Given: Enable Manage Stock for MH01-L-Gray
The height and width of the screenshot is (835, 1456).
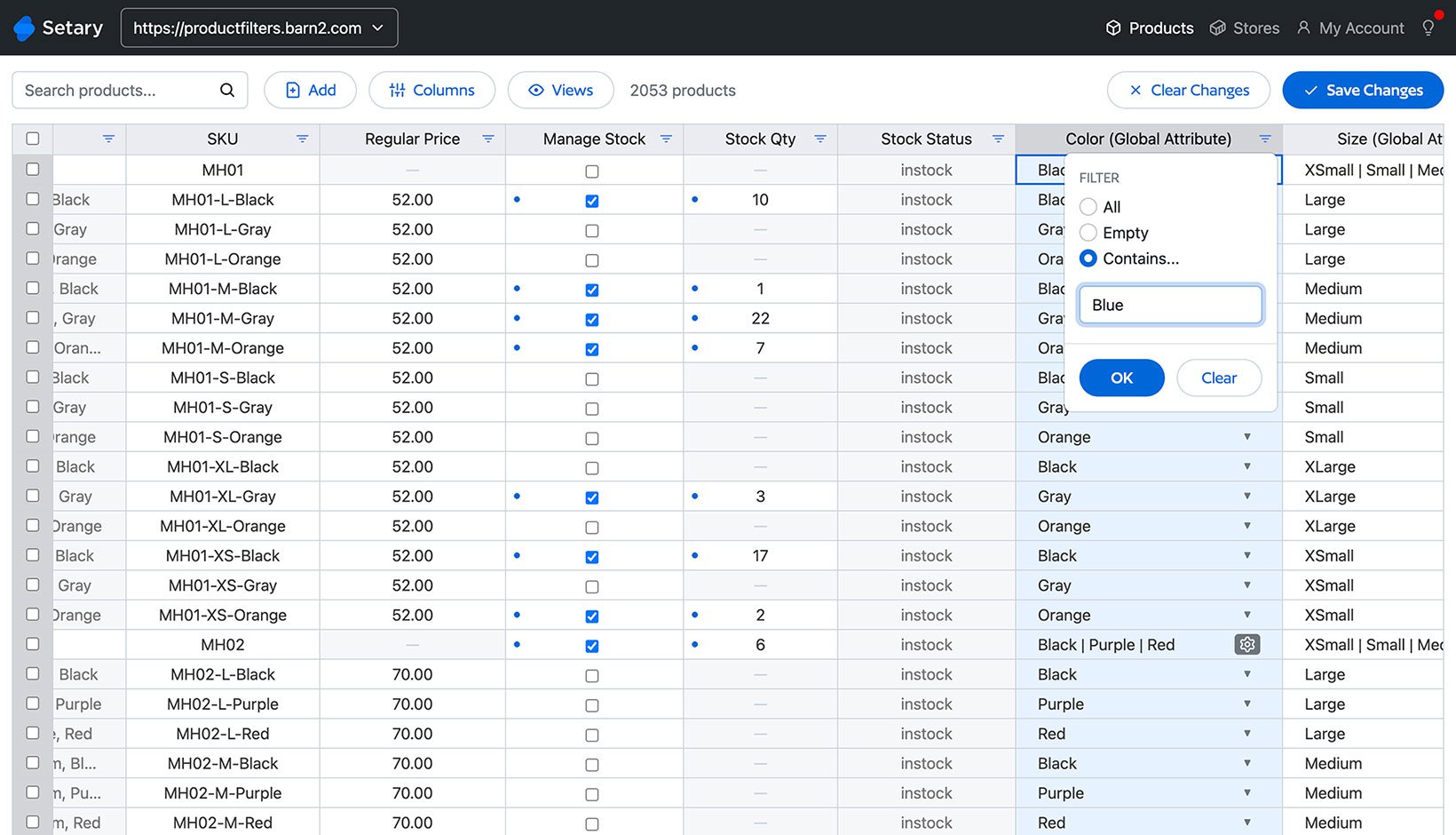Looking at the screenshot, I should click(x=592, y=230).
